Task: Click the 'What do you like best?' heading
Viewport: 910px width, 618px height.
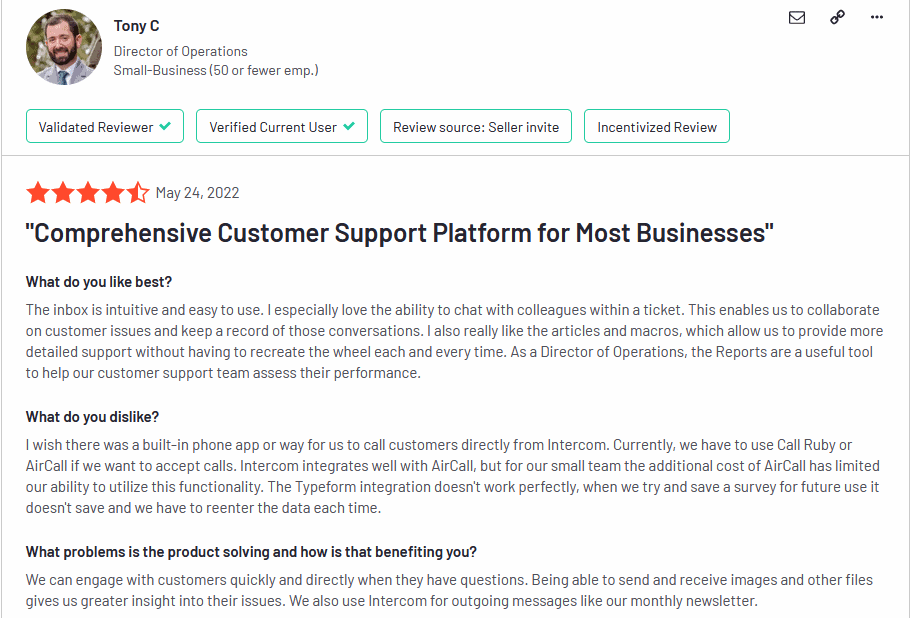Action: pos(99,282)
